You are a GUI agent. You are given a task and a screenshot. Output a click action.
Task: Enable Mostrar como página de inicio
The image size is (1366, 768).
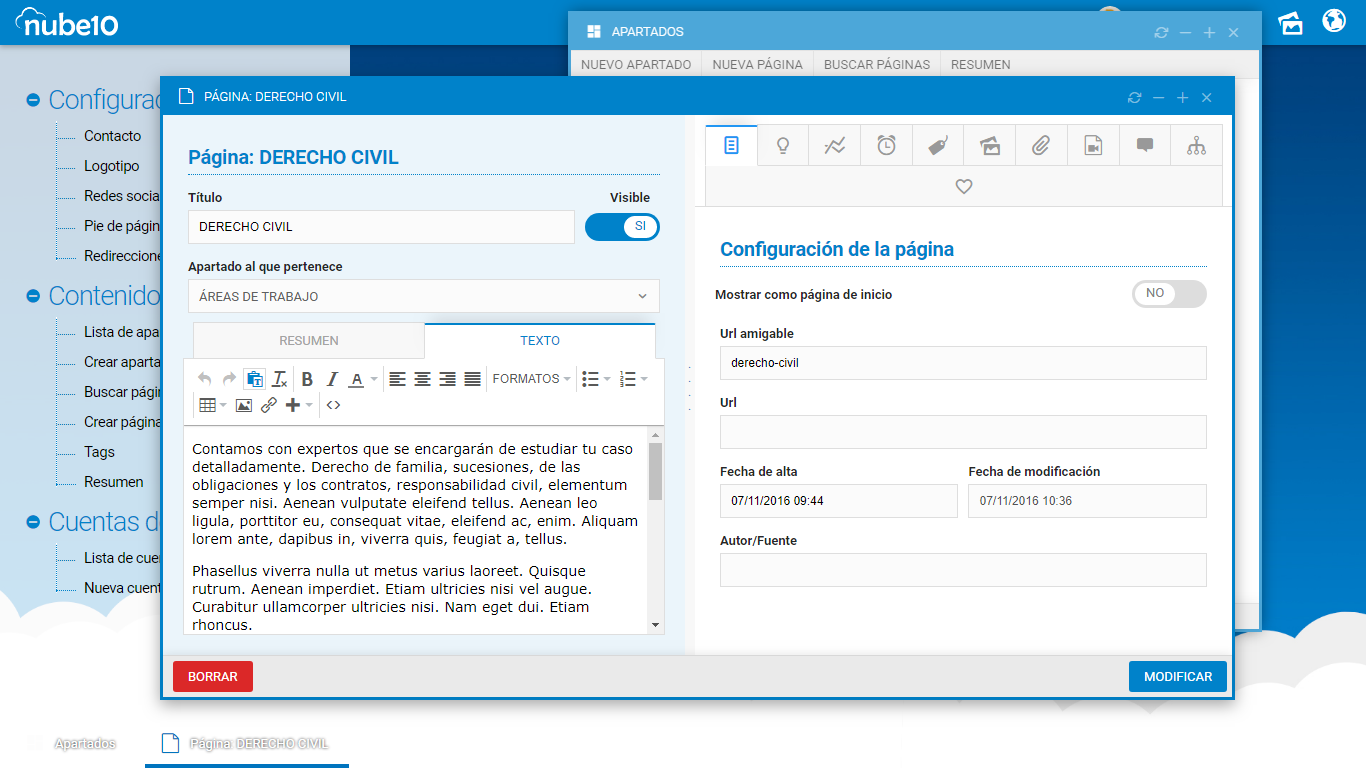1169,294
